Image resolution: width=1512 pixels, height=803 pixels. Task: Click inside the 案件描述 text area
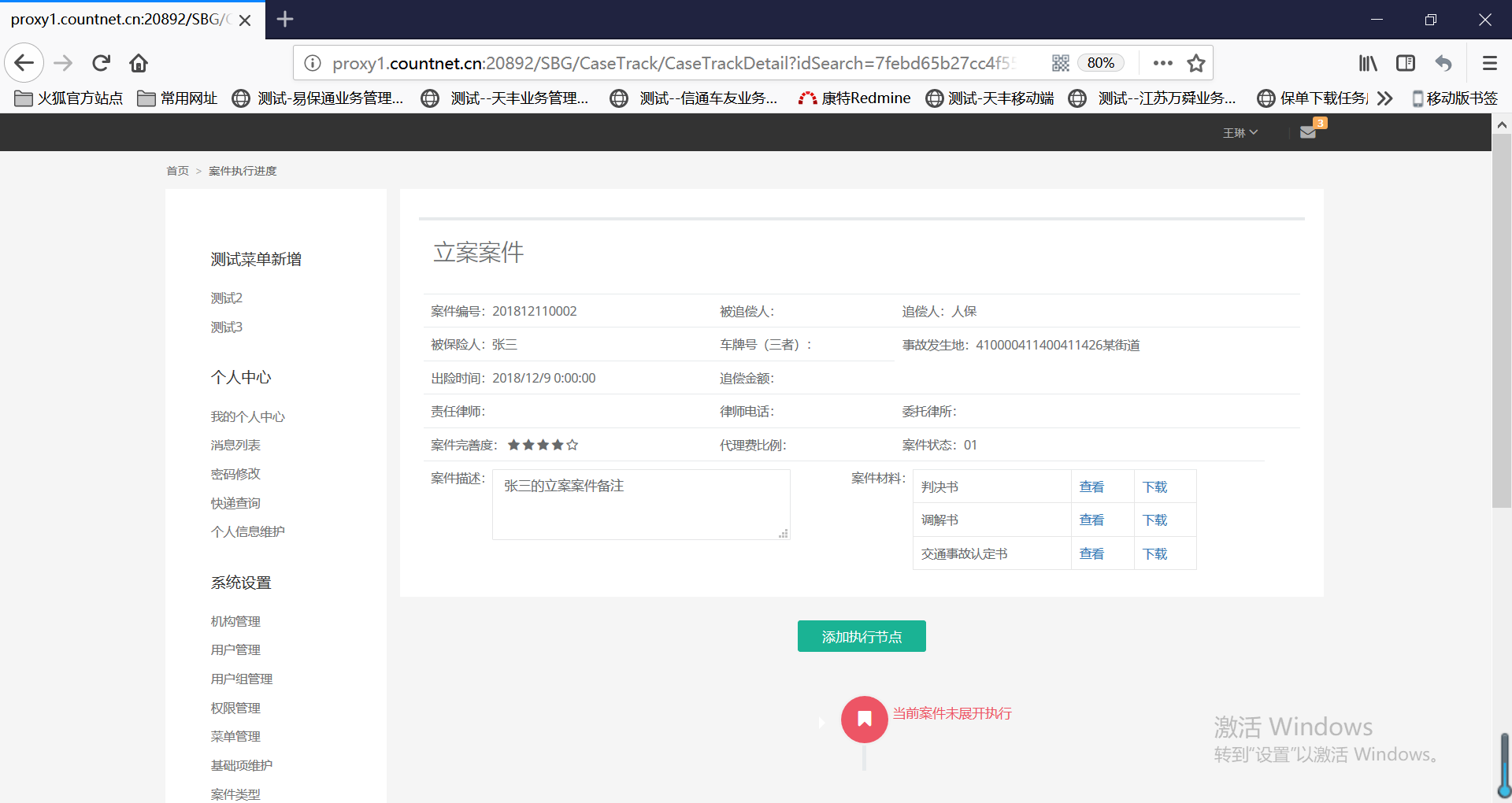(640, 505)
